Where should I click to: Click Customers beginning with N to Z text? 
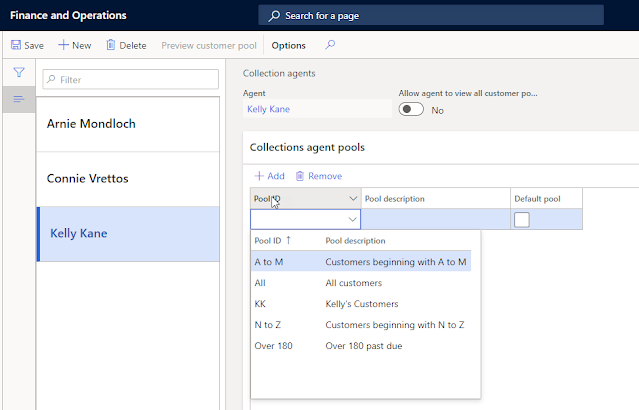coord(394,325)
